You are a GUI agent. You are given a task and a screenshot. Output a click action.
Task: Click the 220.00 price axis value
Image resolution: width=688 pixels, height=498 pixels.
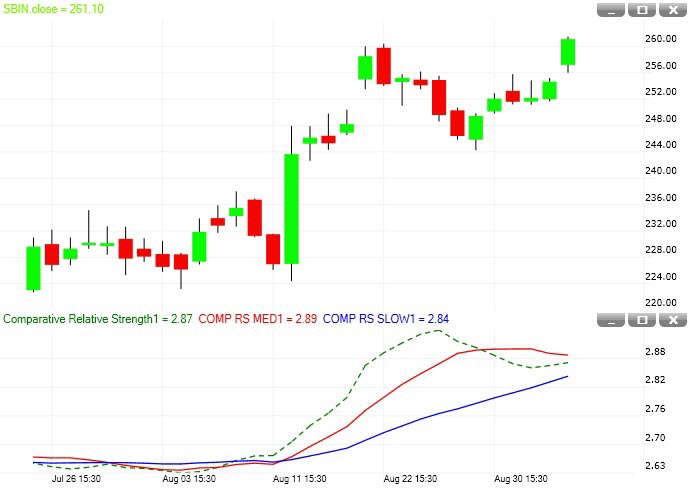click(x=660, y=302)
